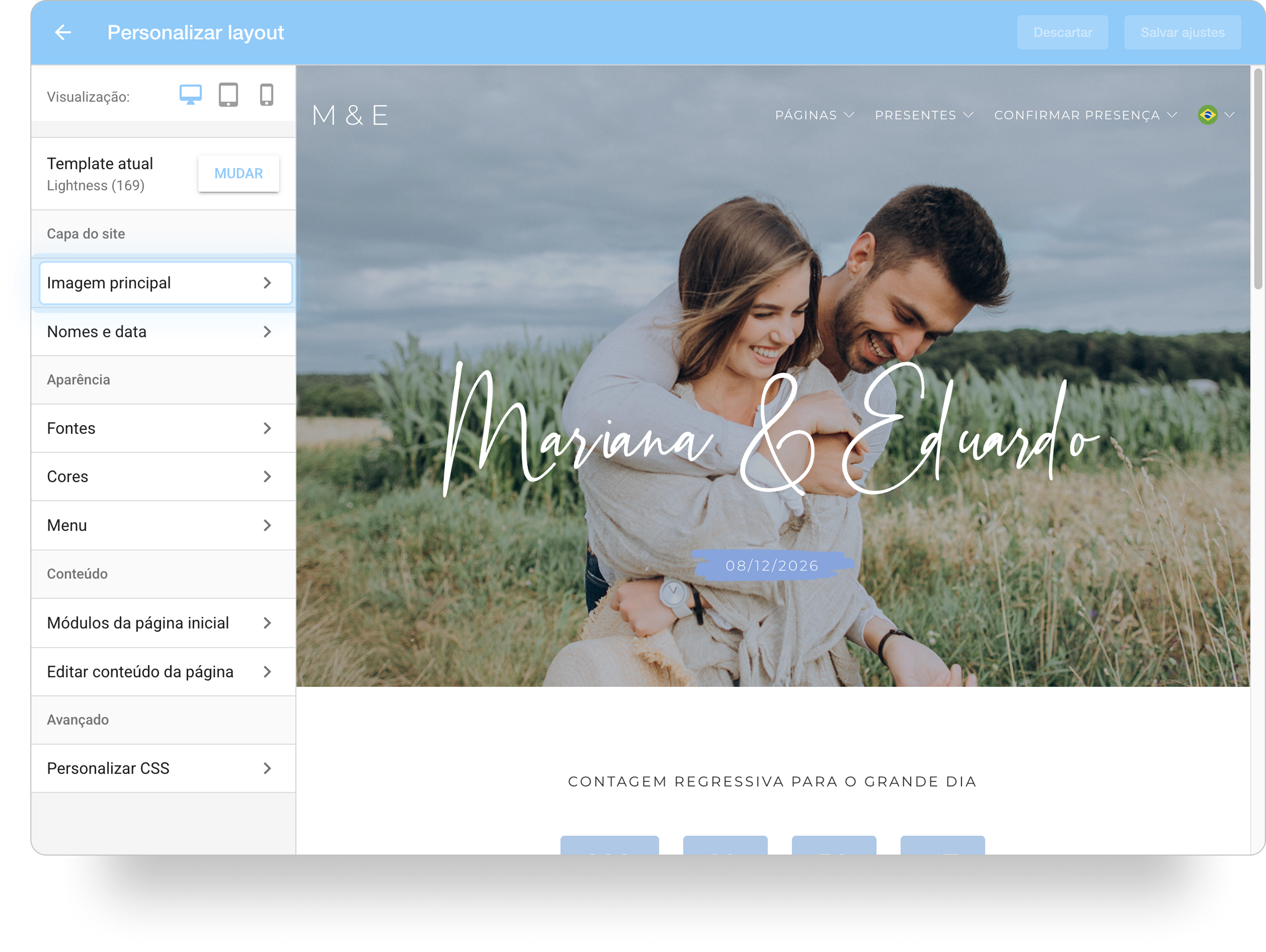Click the Brazil flag language icon
The width and height of the screenshot is (1266, 952).
coord(1208,115)
